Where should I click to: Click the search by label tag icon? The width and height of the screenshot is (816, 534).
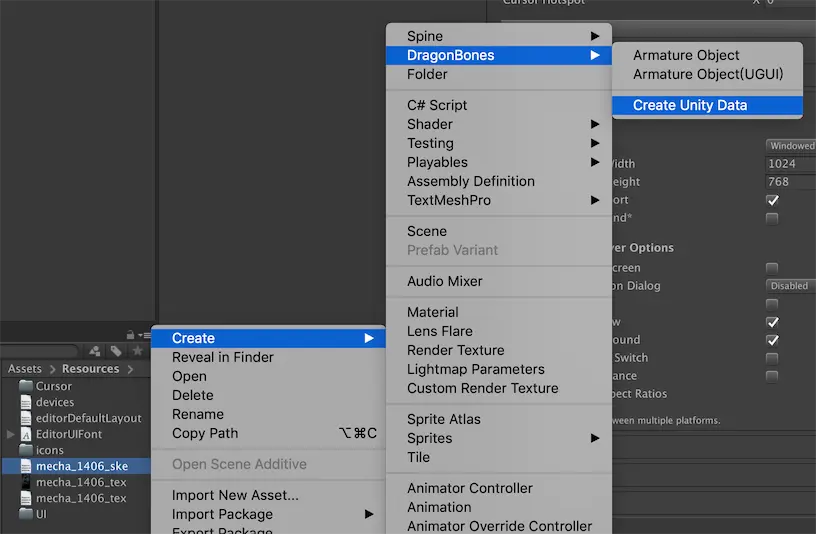116,351
